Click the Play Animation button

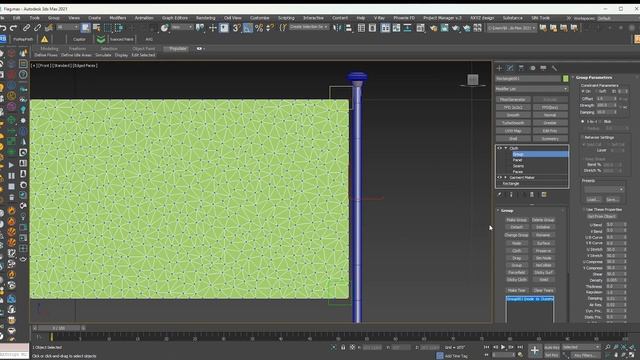pos(503,347)
